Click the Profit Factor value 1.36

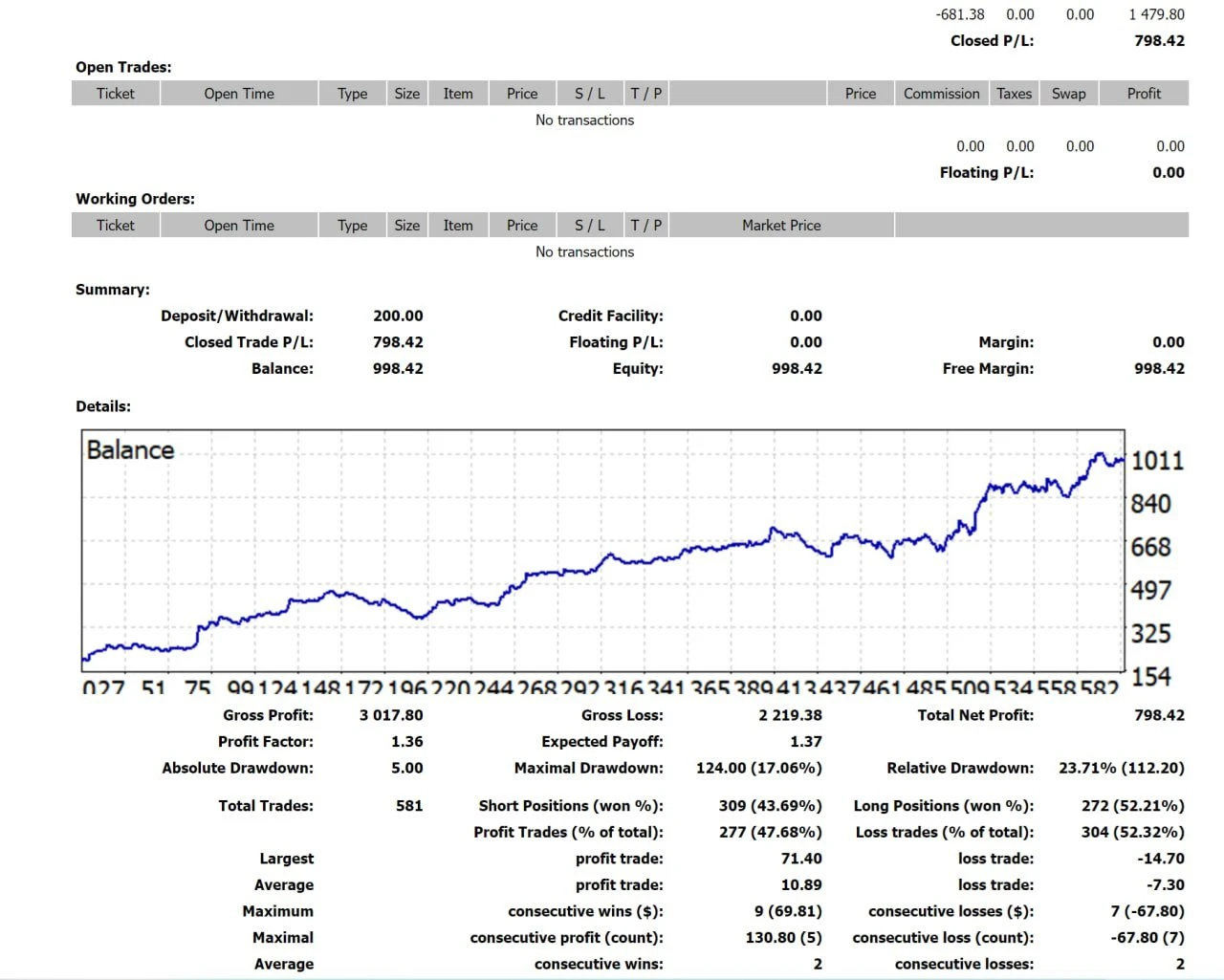[x=406, y=742]
